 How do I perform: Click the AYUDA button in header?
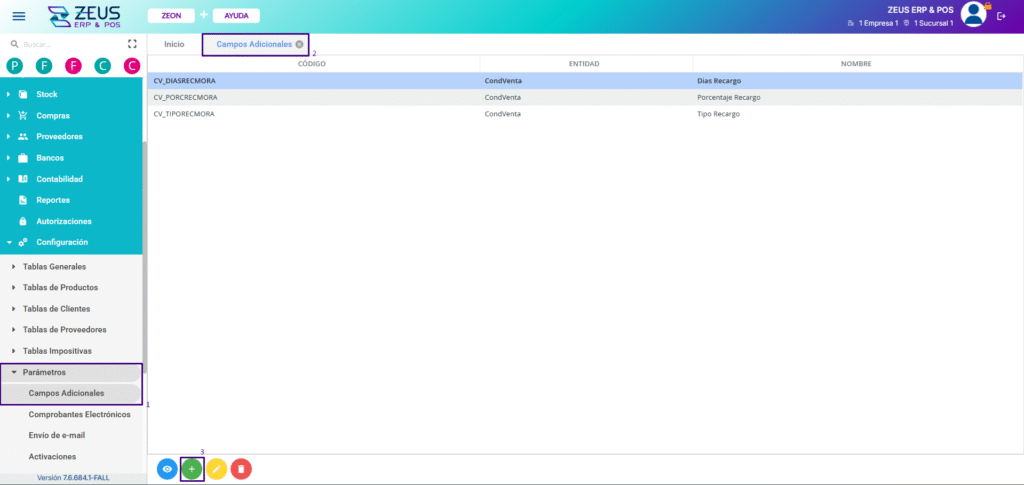(236, 16)
